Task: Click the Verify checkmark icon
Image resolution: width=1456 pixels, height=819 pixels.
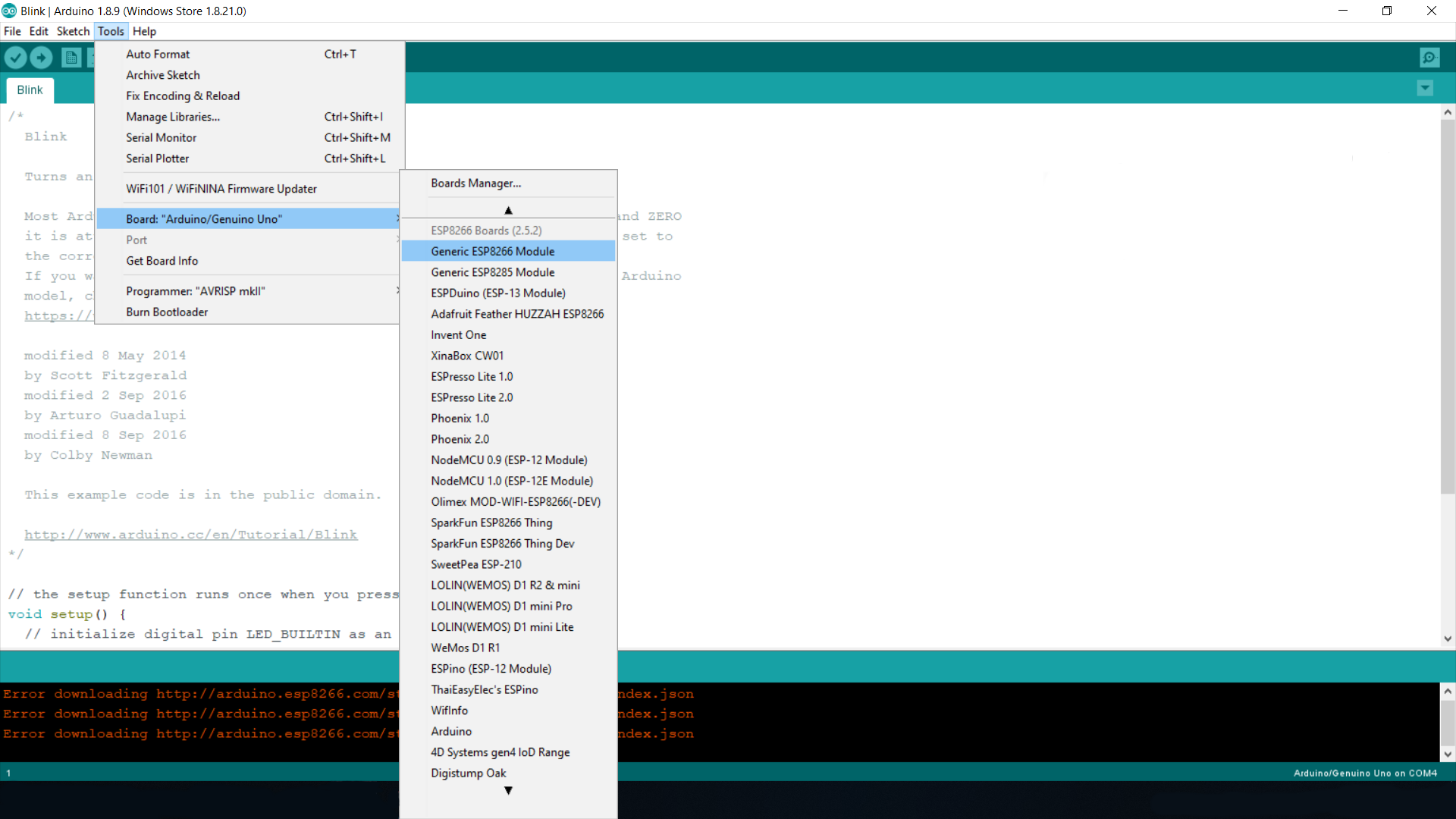Action: click(x=15, y=58)
